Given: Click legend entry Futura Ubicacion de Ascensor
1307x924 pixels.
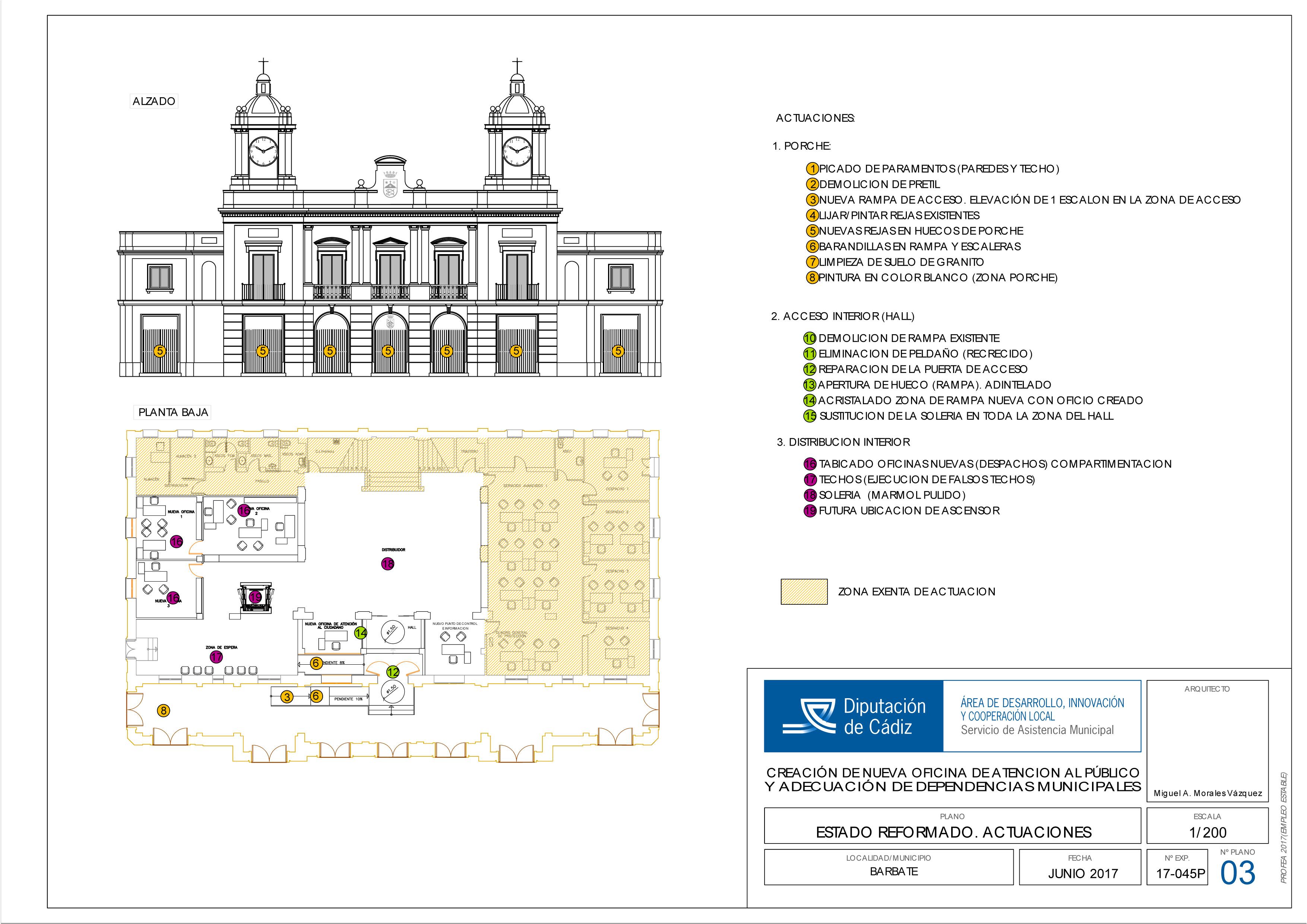Looking at the screenshot, I should click(x=908, y=511).
